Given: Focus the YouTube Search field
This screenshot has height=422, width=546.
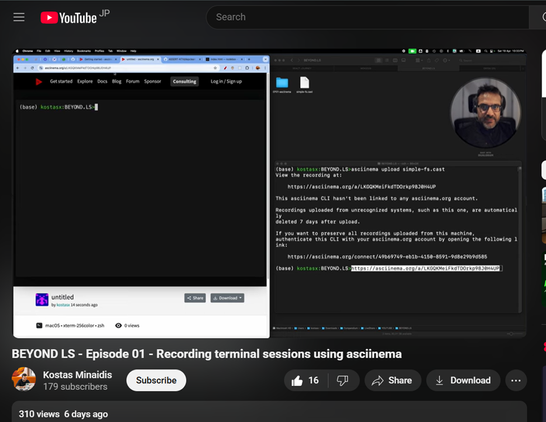Looking at the screenshot, I should click(367, 17).
